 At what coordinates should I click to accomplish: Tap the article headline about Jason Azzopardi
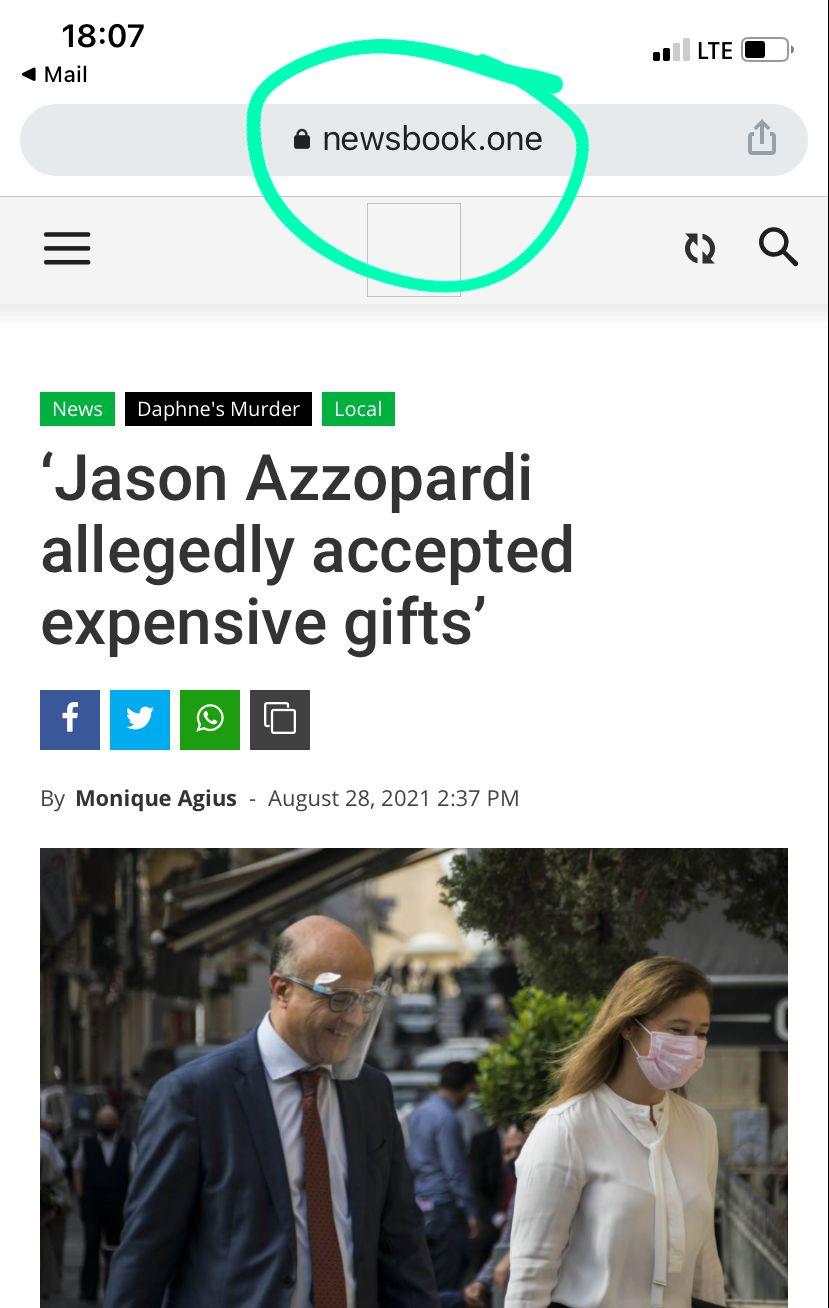(308, 551)
